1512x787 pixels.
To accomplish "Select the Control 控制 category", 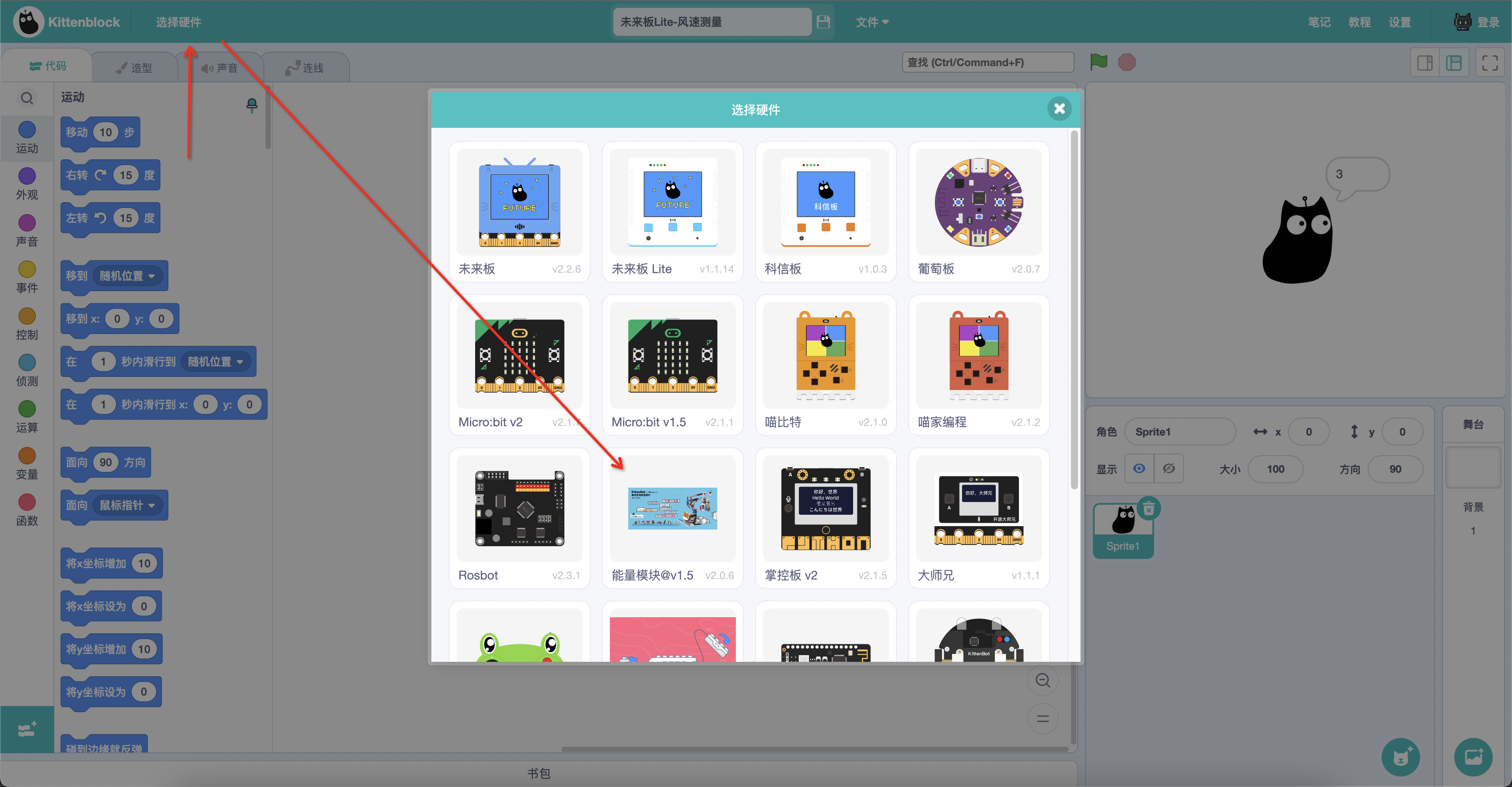I will [x=27, y=323].
